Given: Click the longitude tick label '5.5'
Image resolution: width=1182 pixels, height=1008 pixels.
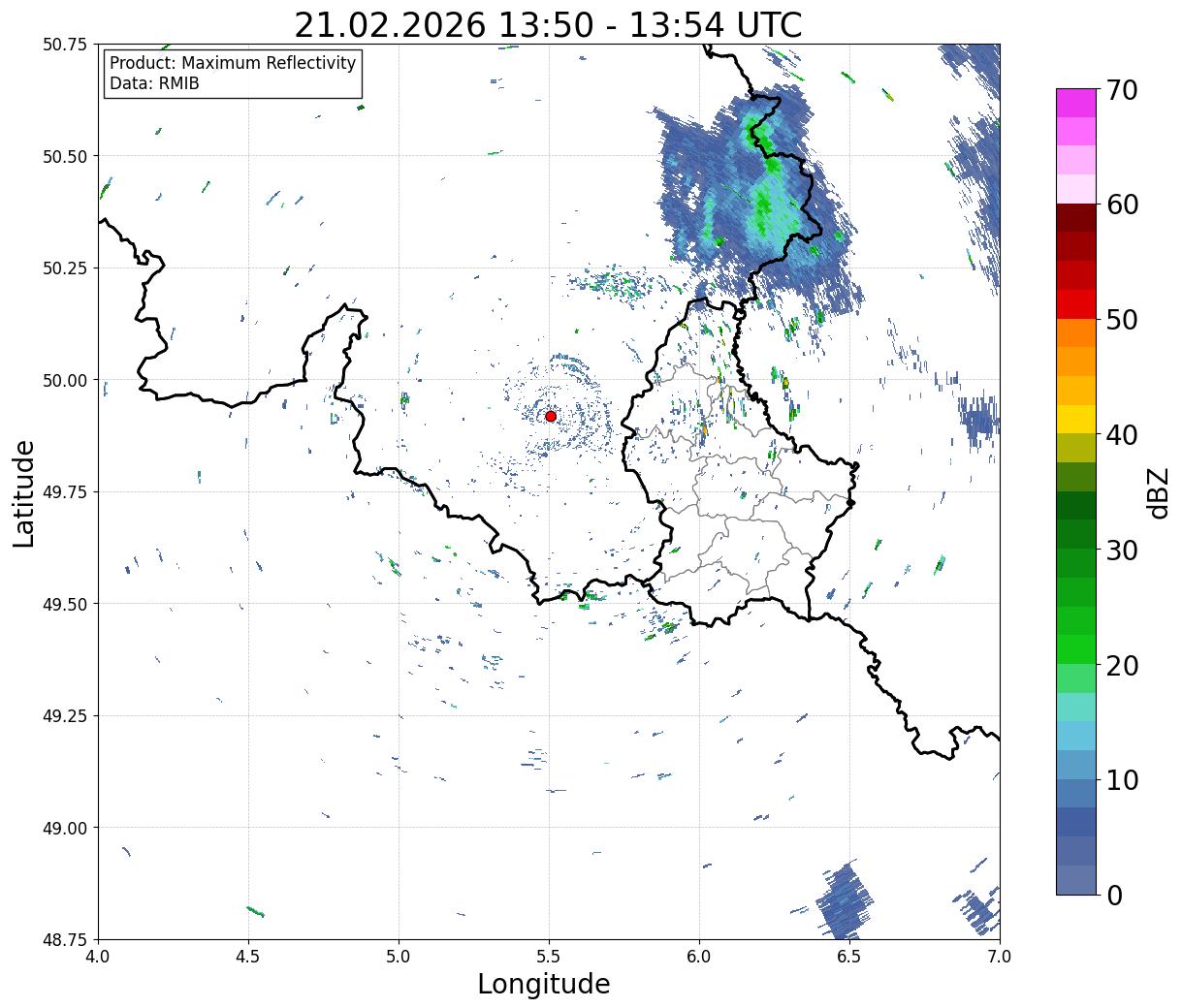Looking at the screenshot, I should pyautogui.click(x=549, y=957).
